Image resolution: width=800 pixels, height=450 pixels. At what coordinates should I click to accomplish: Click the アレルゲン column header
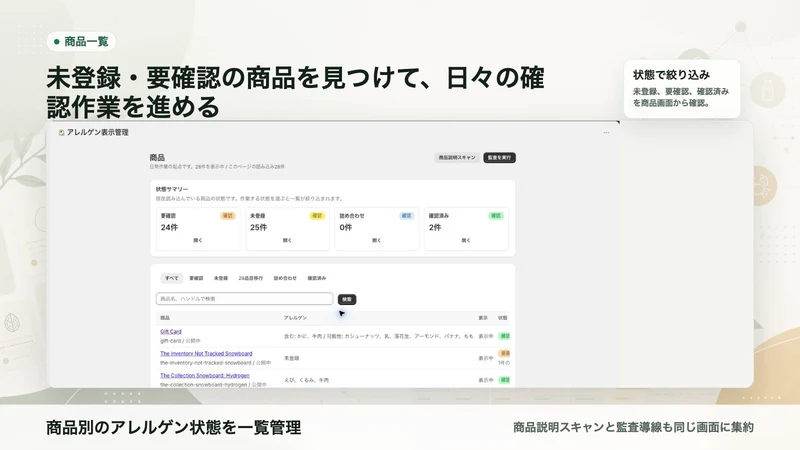[x=295, y=318]
